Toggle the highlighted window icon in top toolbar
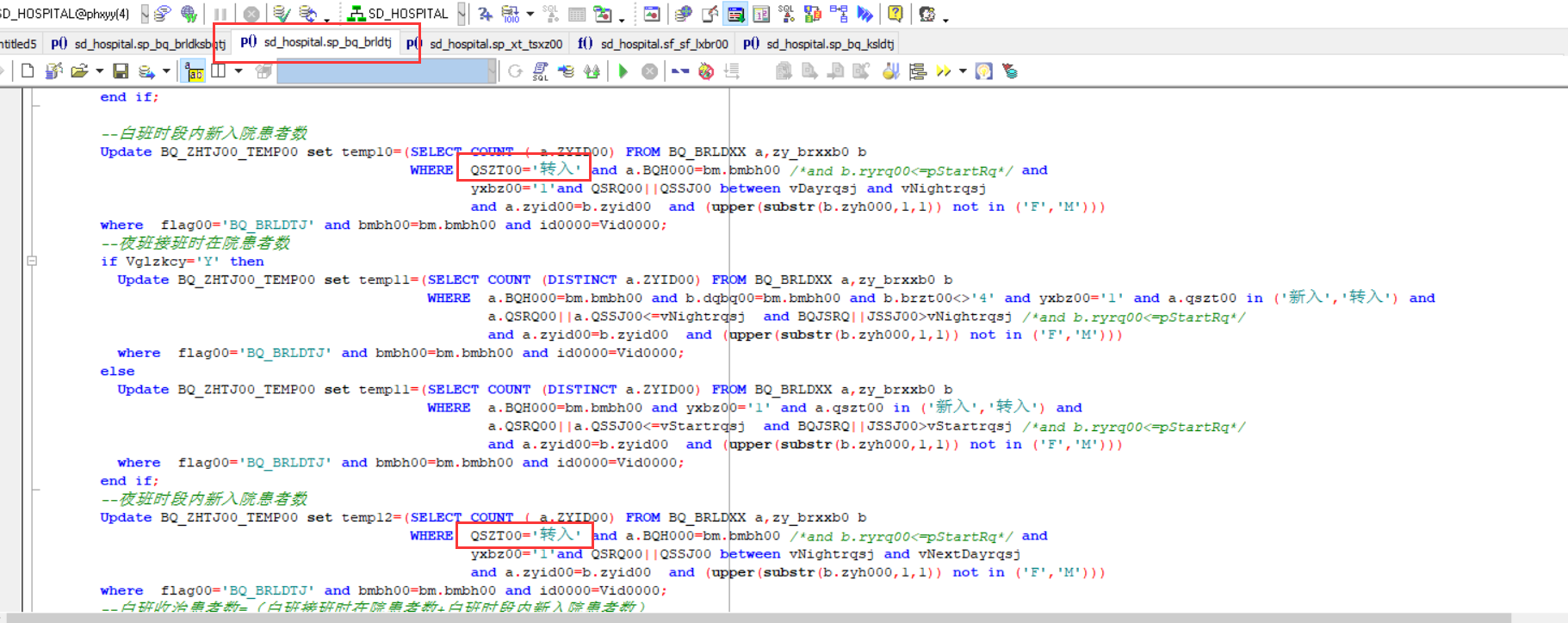The height and width of the screenshot is (623, 1568). tap(735, 14)
